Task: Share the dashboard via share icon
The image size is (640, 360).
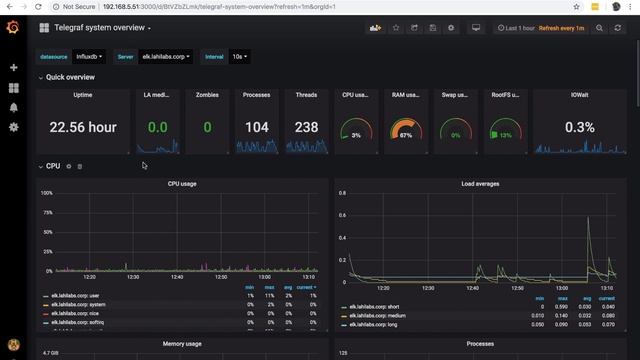Action: click(x=414, y=28)
